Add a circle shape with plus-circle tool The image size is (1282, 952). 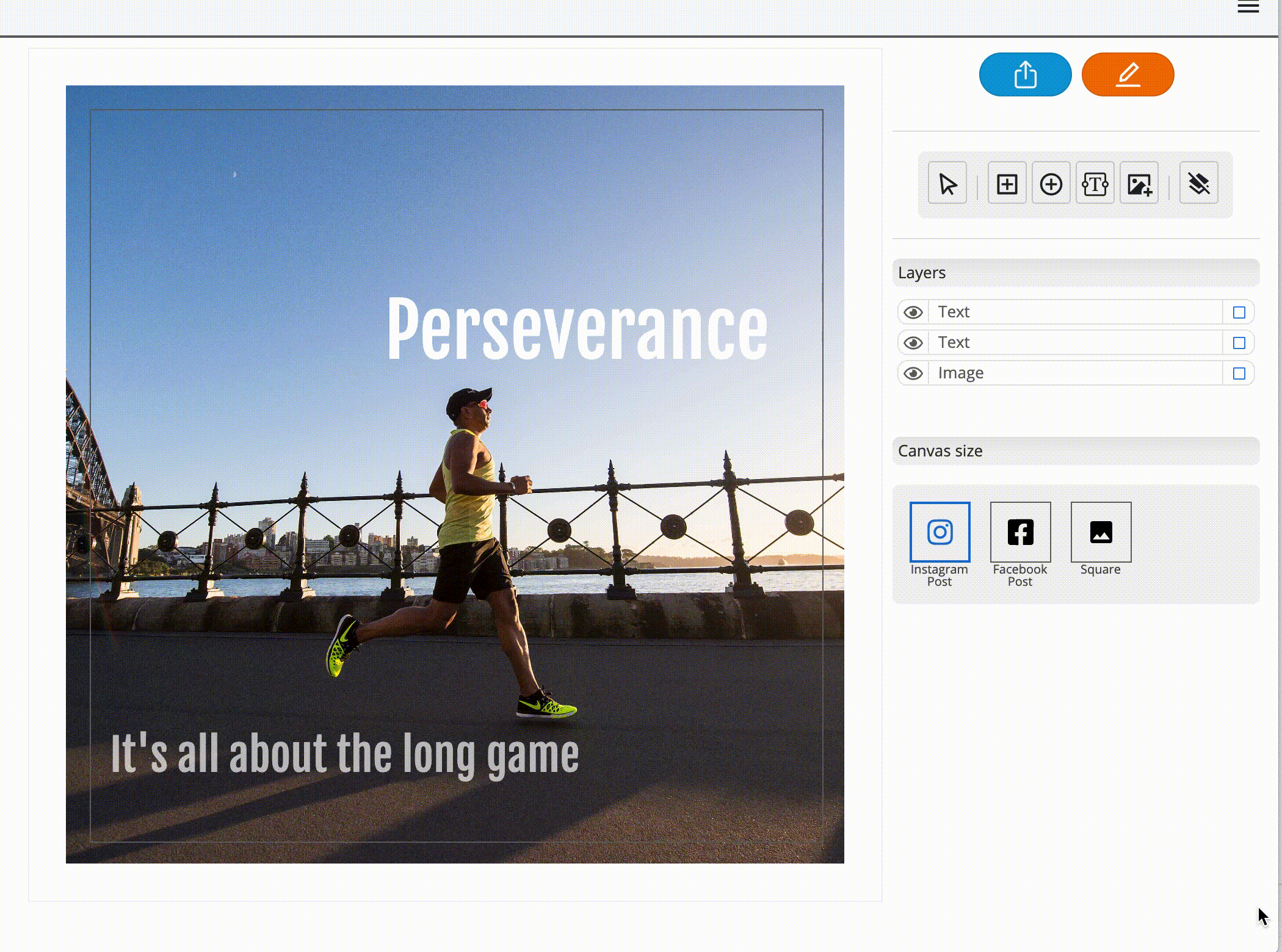pos(1051,184)
